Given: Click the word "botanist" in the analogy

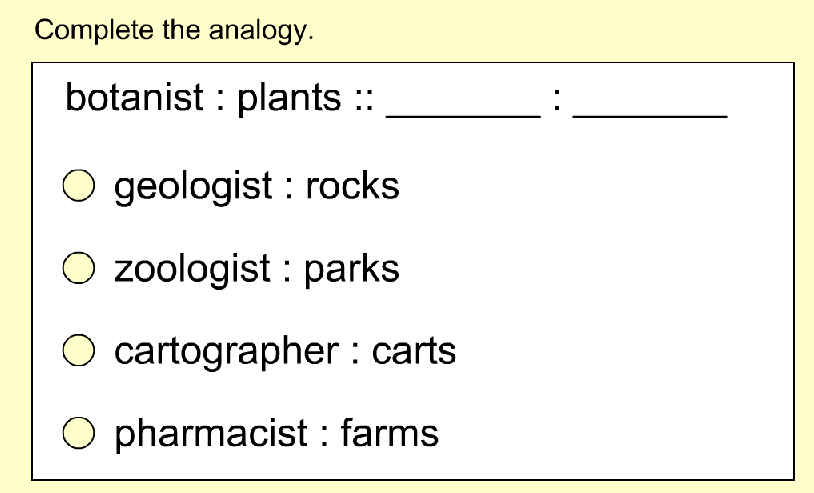Looking at the screenshot, I should click(x=134, y=97).
